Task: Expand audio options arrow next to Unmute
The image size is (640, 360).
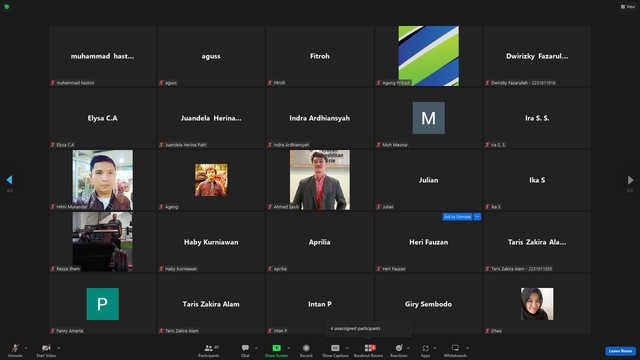Action: pos(26,348)
